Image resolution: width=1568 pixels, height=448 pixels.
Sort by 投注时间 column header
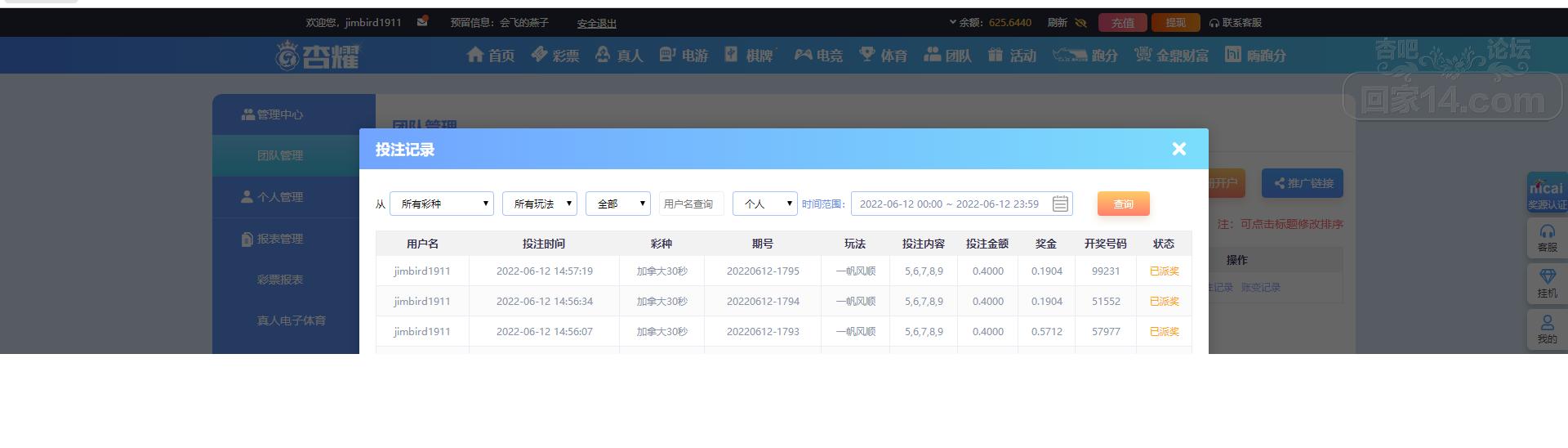pos(544,244)
